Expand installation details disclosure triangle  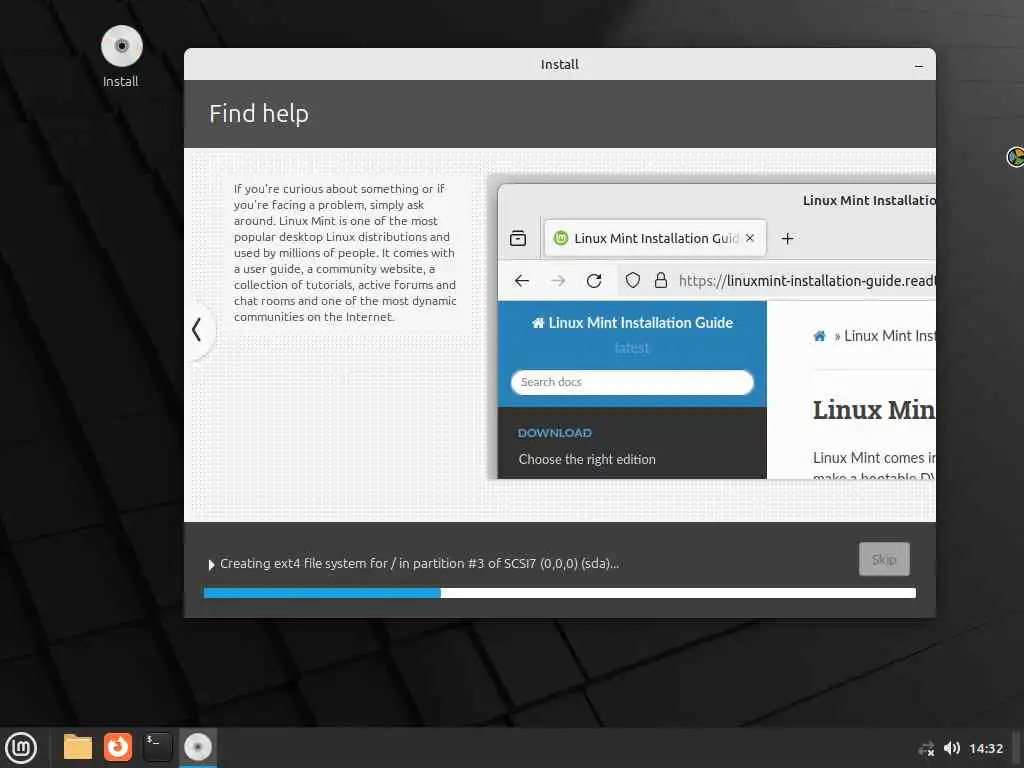(x=211, y=564)
